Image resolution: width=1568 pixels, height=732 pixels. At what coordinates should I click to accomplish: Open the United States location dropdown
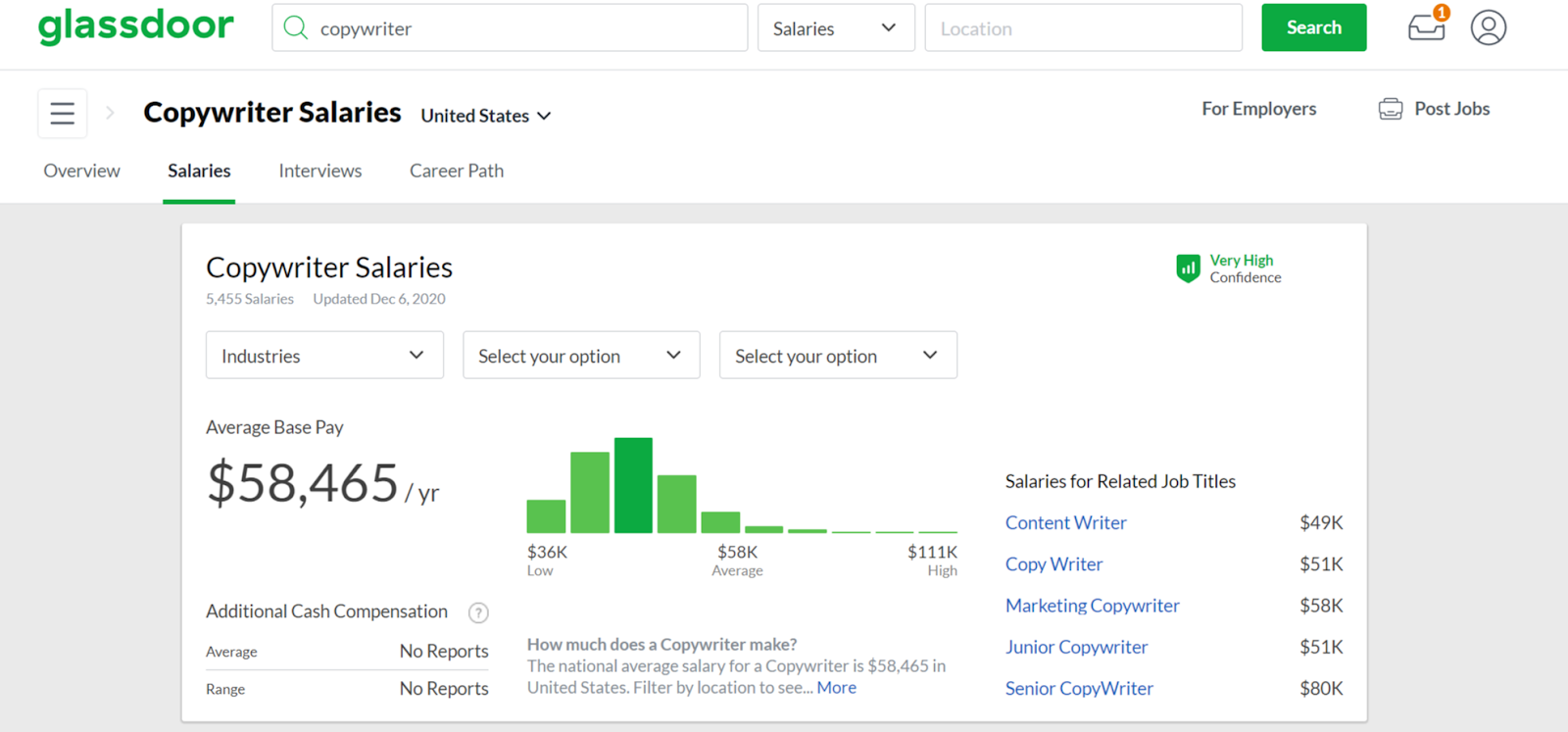(486, 116)
